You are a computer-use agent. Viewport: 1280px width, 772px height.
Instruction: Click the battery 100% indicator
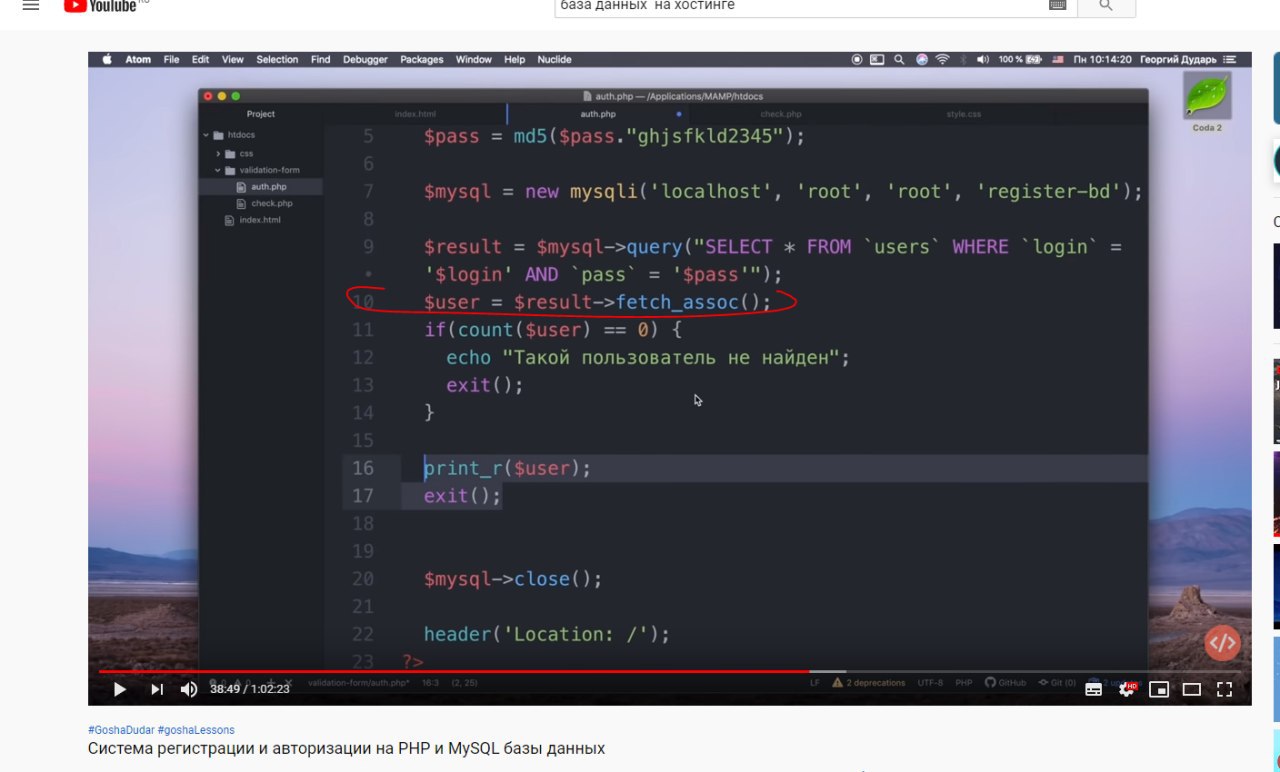pos(1020,59)
